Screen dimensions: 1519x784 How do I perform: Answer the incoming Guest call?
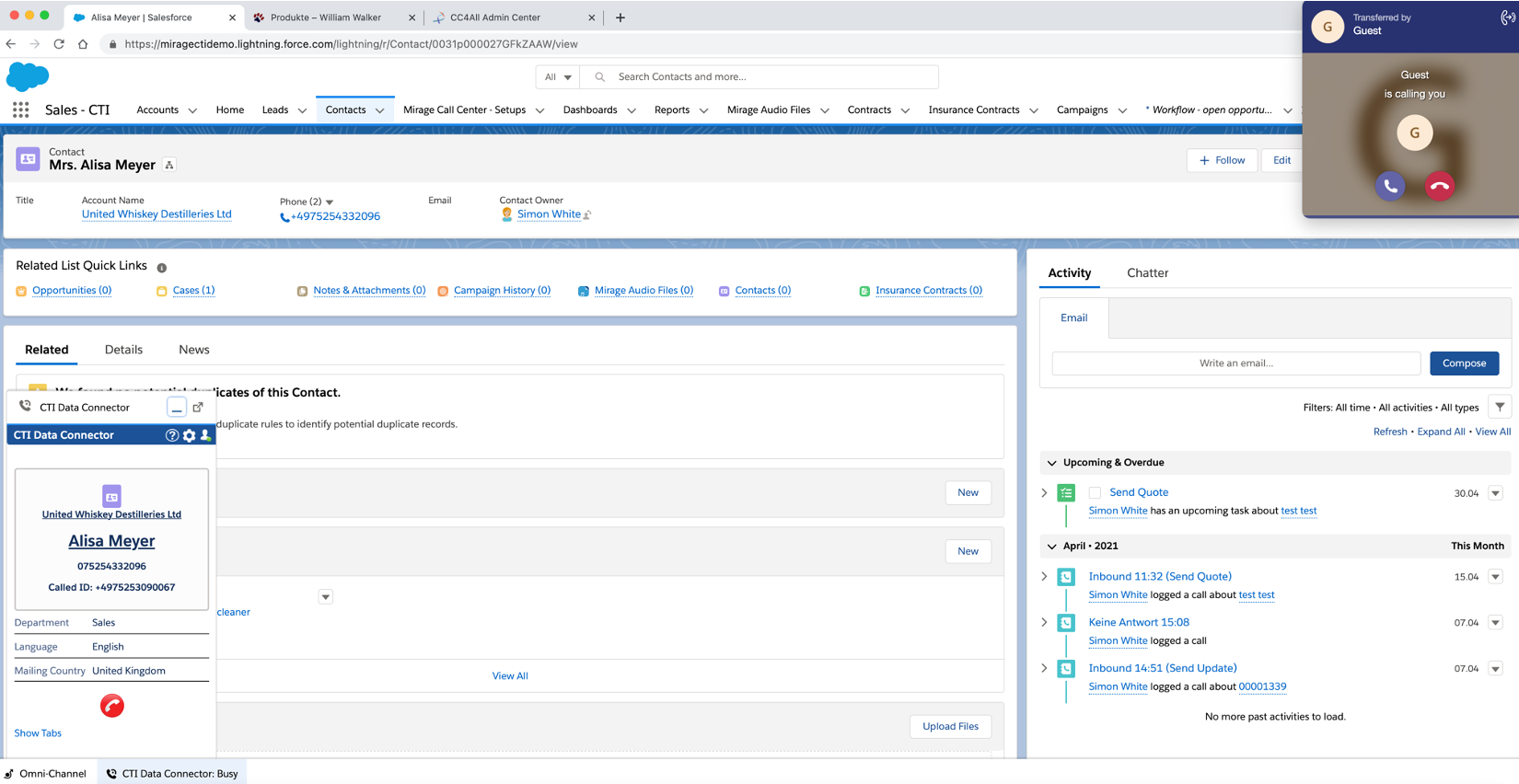[x=1390, y=186]
